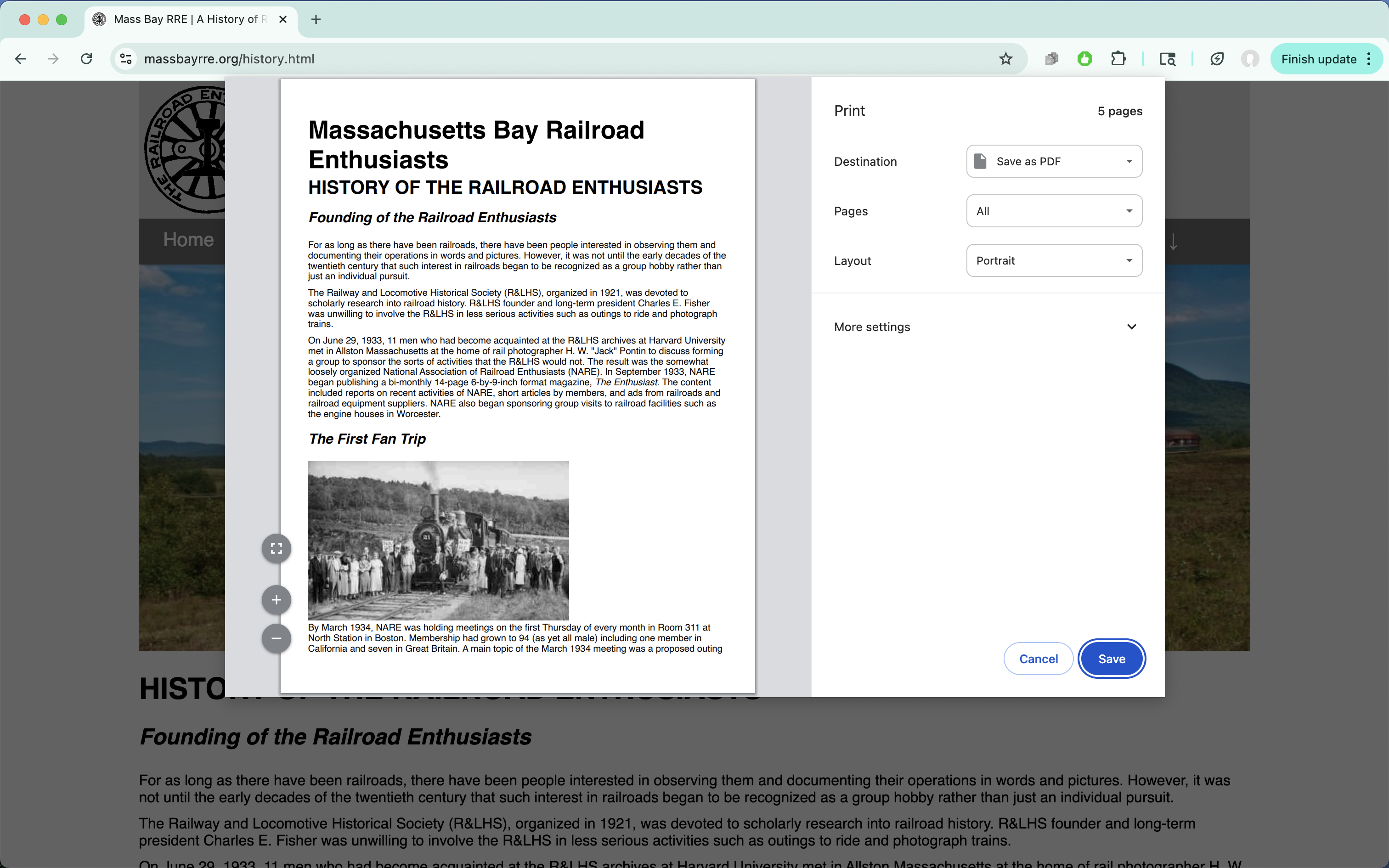Cancel the print dialog
The width and height of the screenshot is (1389, 868).
coord(1039,659)
